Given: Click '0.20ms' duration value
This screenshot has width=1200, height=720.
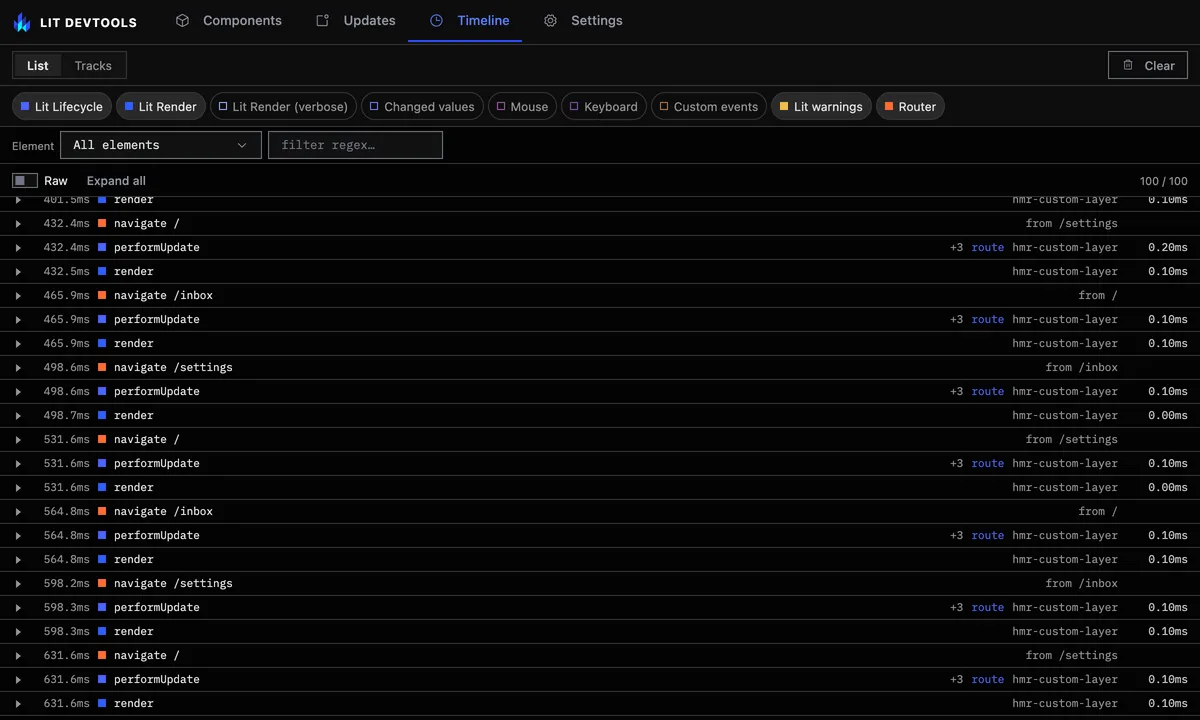Looking at the screenshot, I should click(x=1168, y=248).
